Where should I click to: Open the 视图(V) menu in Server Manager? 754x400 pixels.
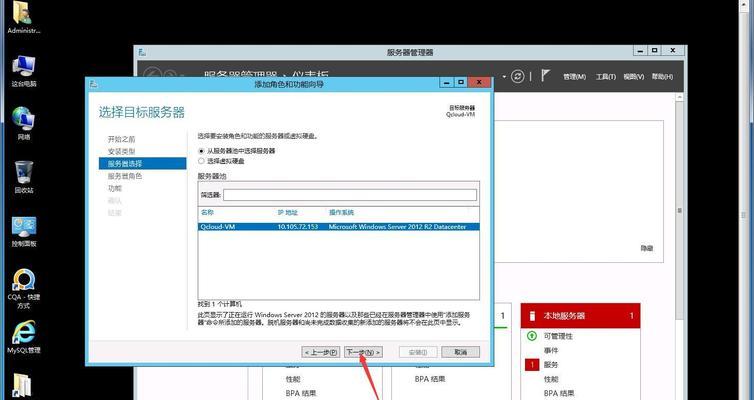tap(633, 77)
